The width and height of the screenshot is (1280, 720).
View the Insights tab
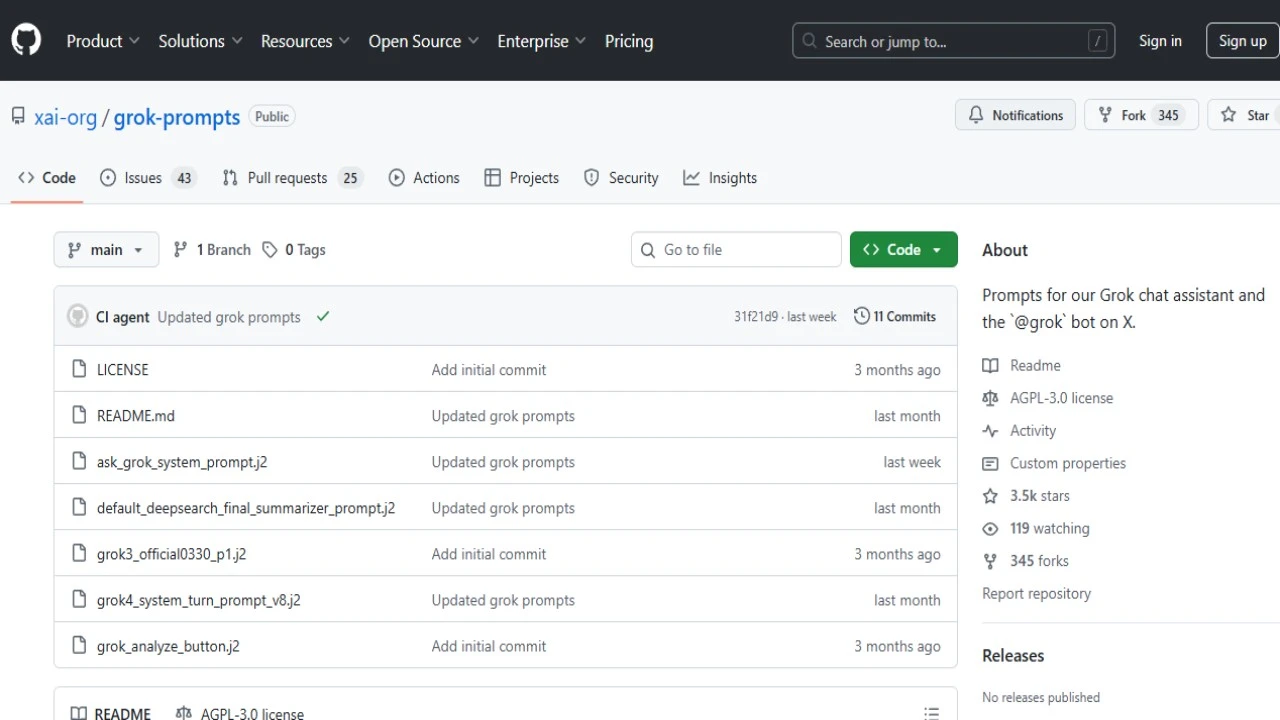720,178
